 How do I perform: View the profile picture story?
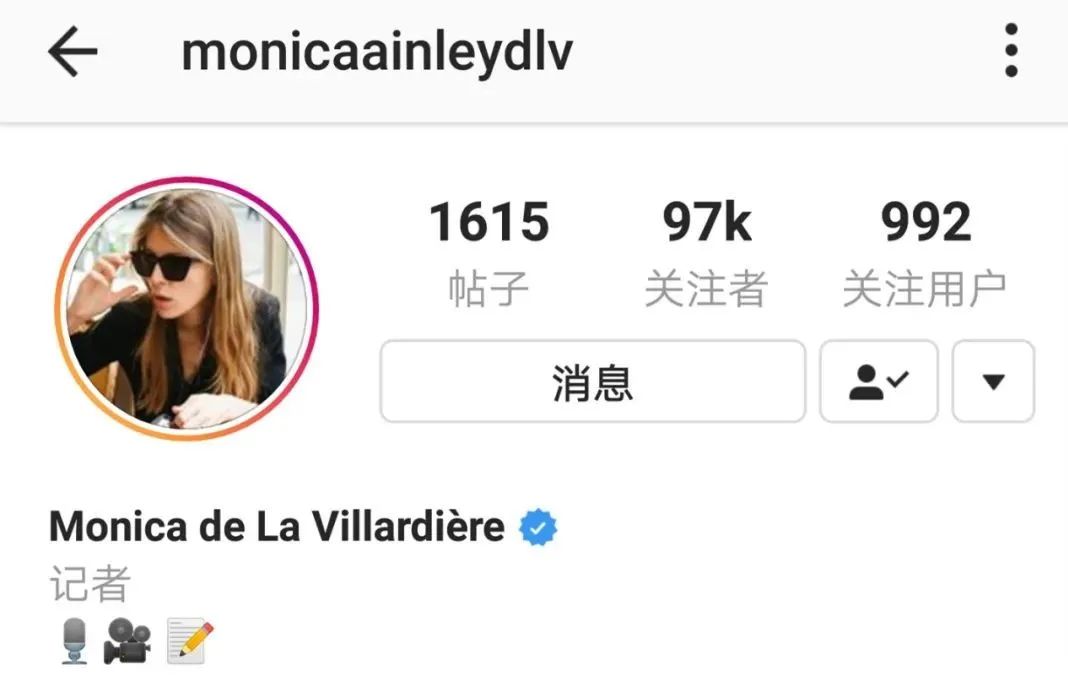click(x=187, y=309)
